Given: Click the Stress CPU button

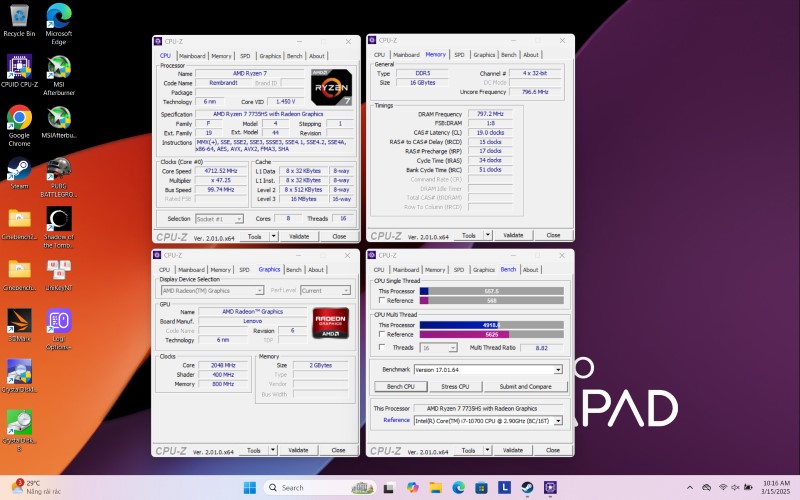Looking at the screenshot, I should 455,387.
